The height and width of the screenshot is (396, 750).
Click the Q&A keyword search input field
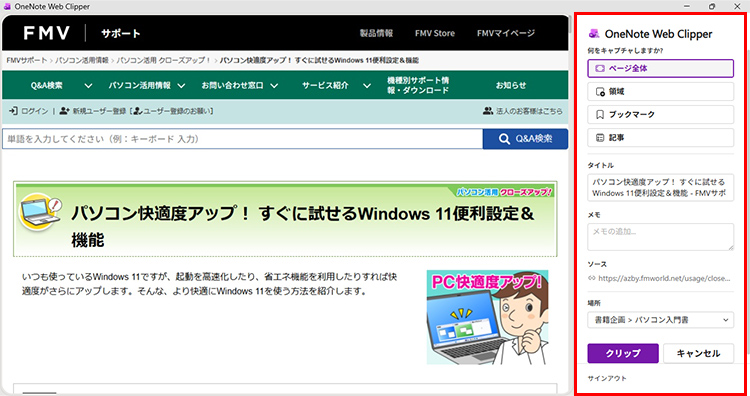tap(242, 139)
